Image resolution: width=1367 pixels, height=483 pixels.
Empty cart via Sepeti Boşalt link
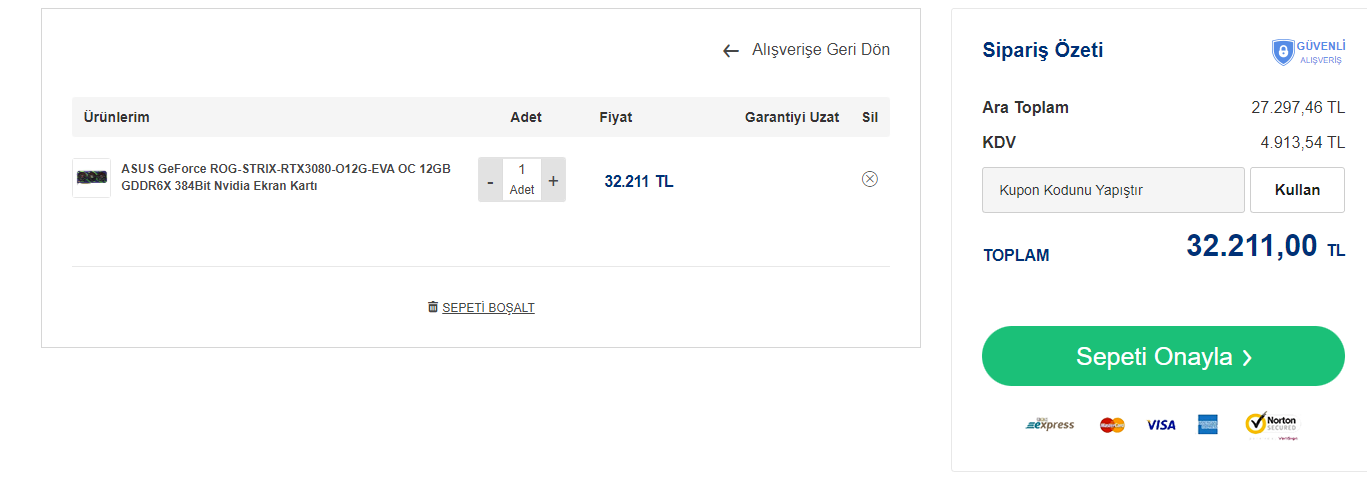pos(488,308)
